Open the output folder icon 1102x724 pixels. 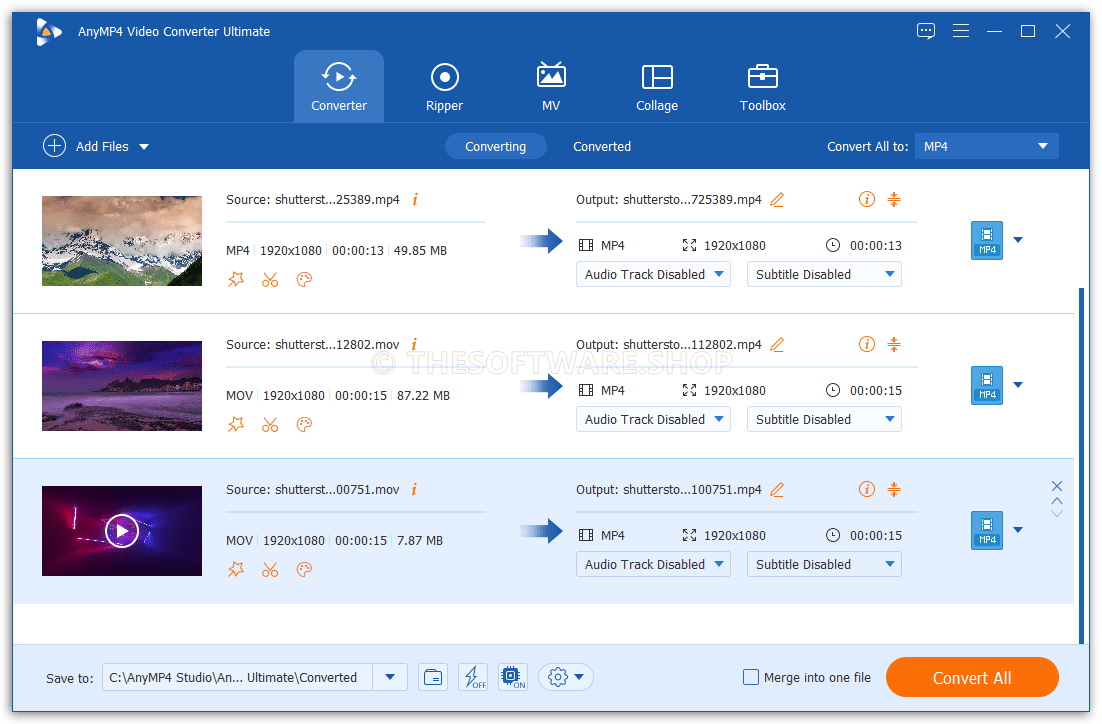click(x=433, y=678)
